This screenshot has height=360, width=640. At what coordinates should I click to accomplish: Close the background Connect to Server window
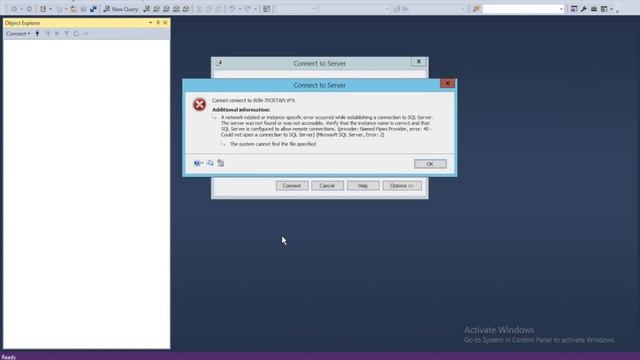pos(418,61)
